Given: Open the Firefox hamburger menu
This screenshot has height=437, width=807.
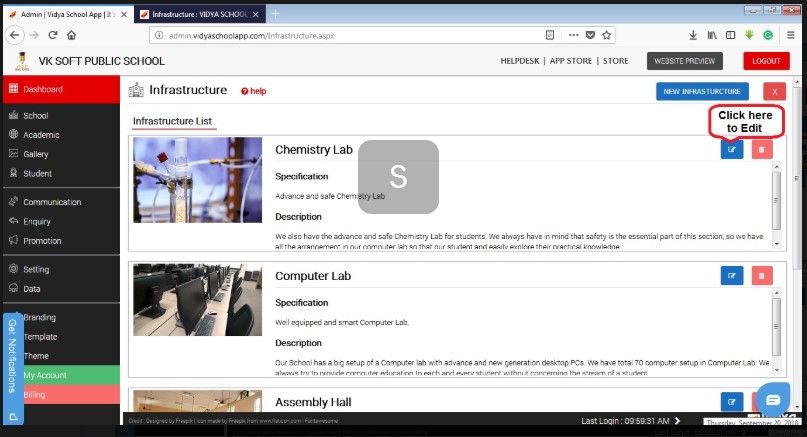Looking at the screenshot, I should [x=791, y=35].
